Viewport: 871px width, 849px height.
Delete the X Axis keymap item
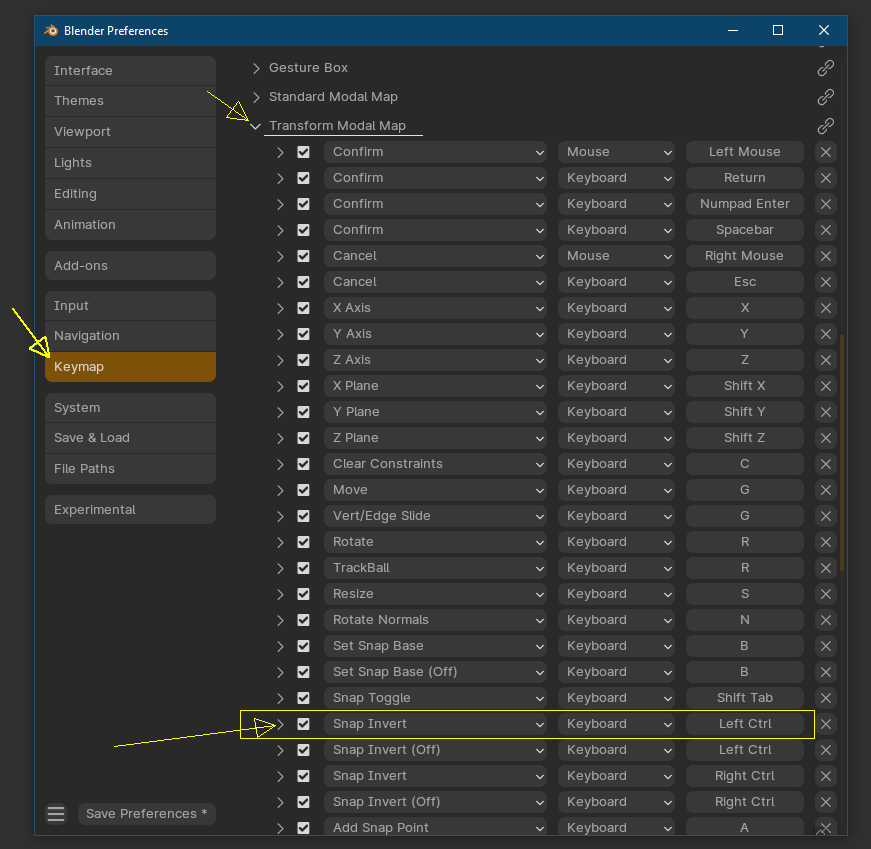point(825,308)
